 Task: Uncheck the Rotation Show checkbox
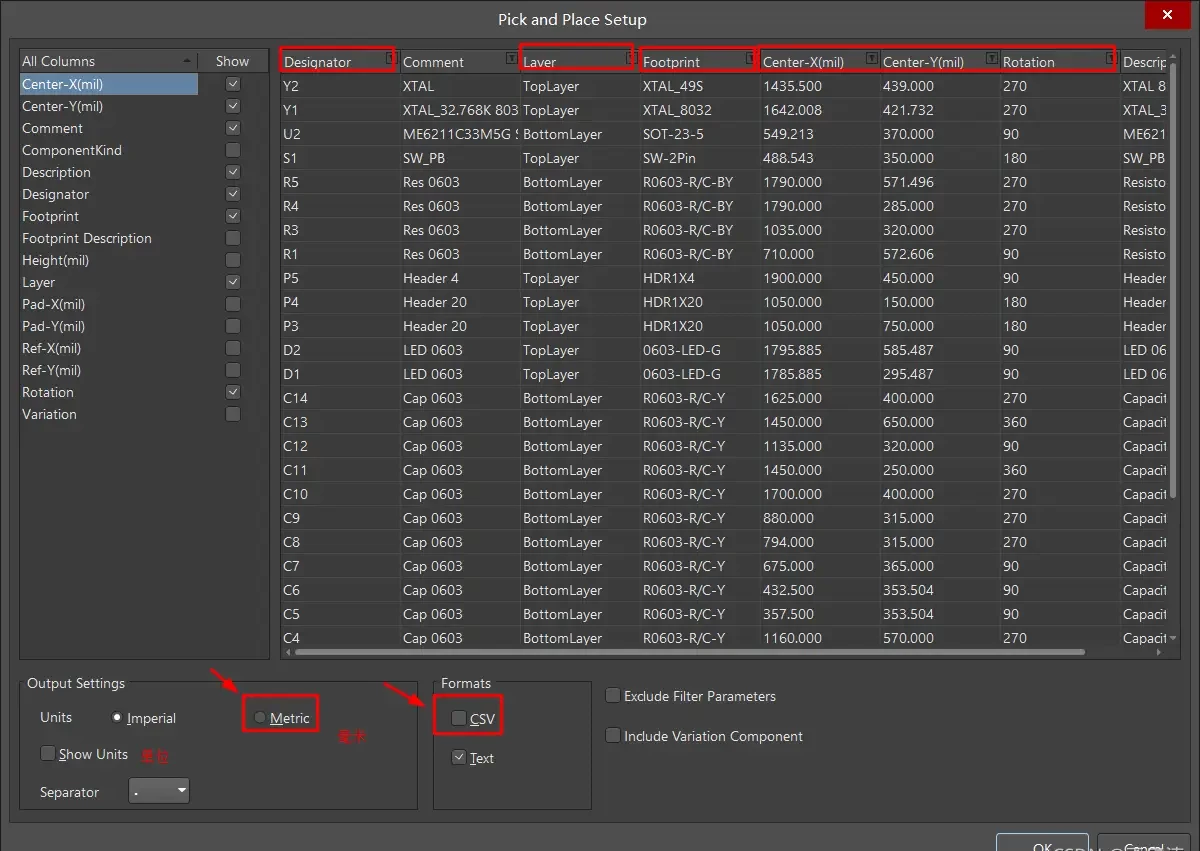[x=233, y=392]
